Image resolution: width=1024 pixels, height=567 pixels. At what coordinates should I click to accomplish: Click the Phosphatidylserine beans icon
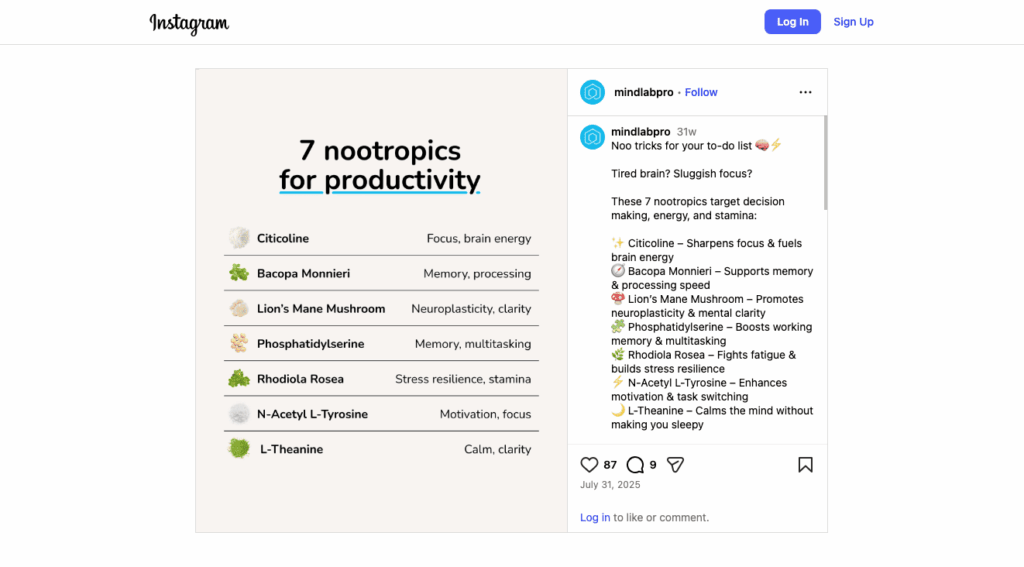coord(239,344)
